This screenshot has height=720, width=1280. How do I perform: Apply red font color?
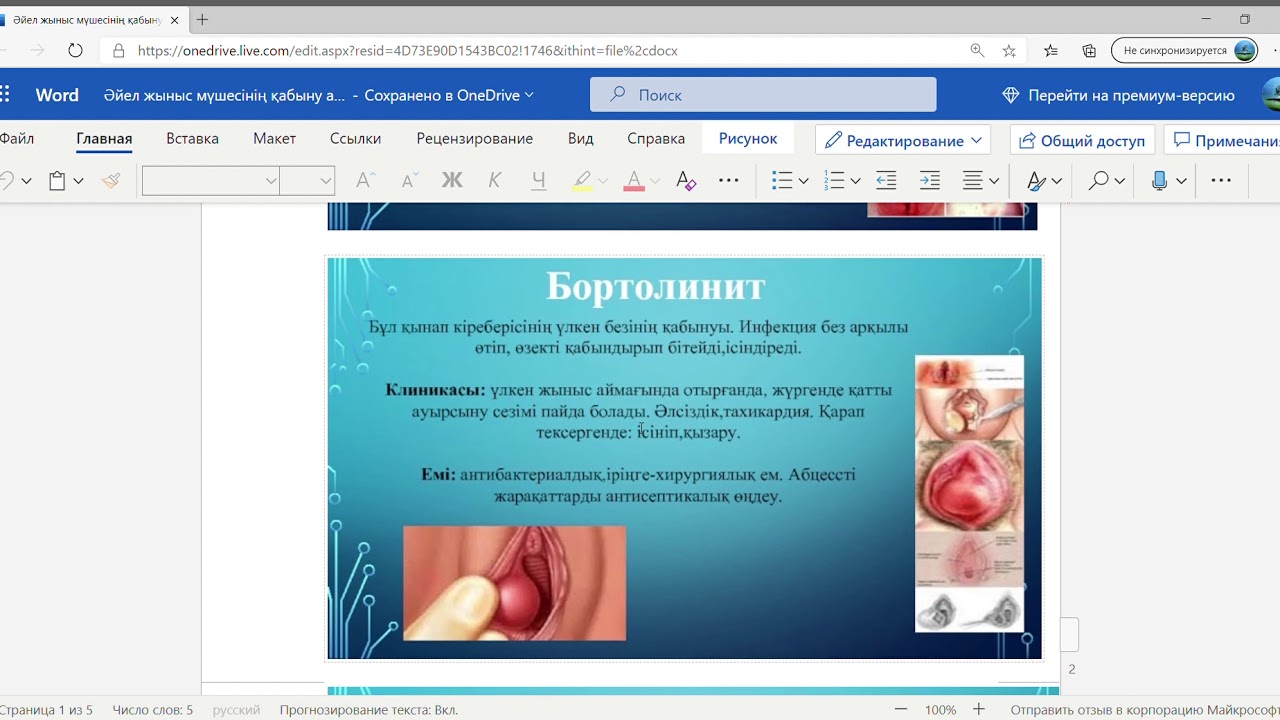coord(634,181)
